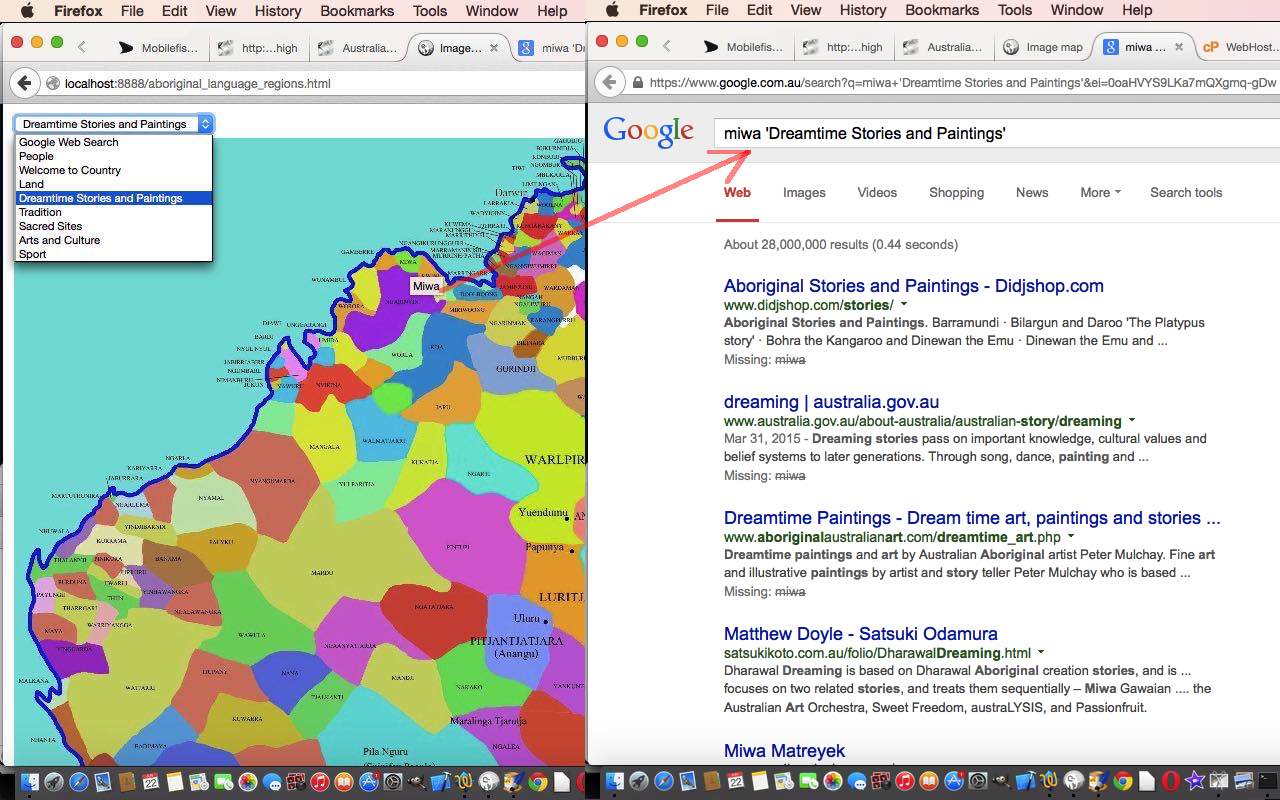Switch to the Image map tab in the right window

(1043, 47)
